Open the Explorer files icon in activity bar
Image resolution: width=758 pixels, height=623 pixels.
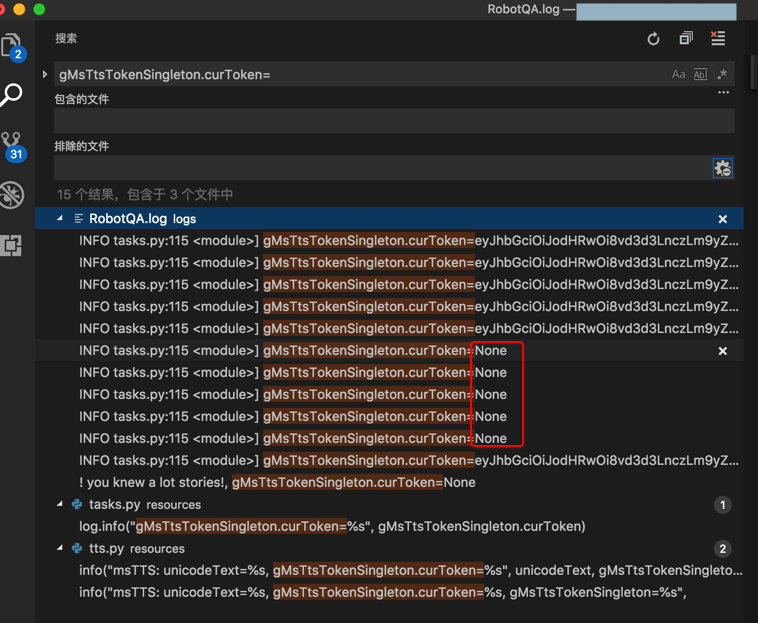(12, 46)
